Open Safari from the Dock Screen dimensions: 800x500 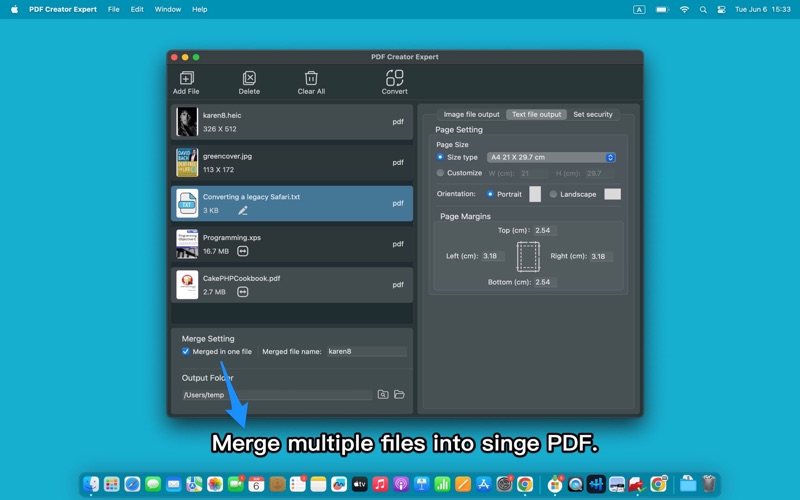click(x=132, y=484)
